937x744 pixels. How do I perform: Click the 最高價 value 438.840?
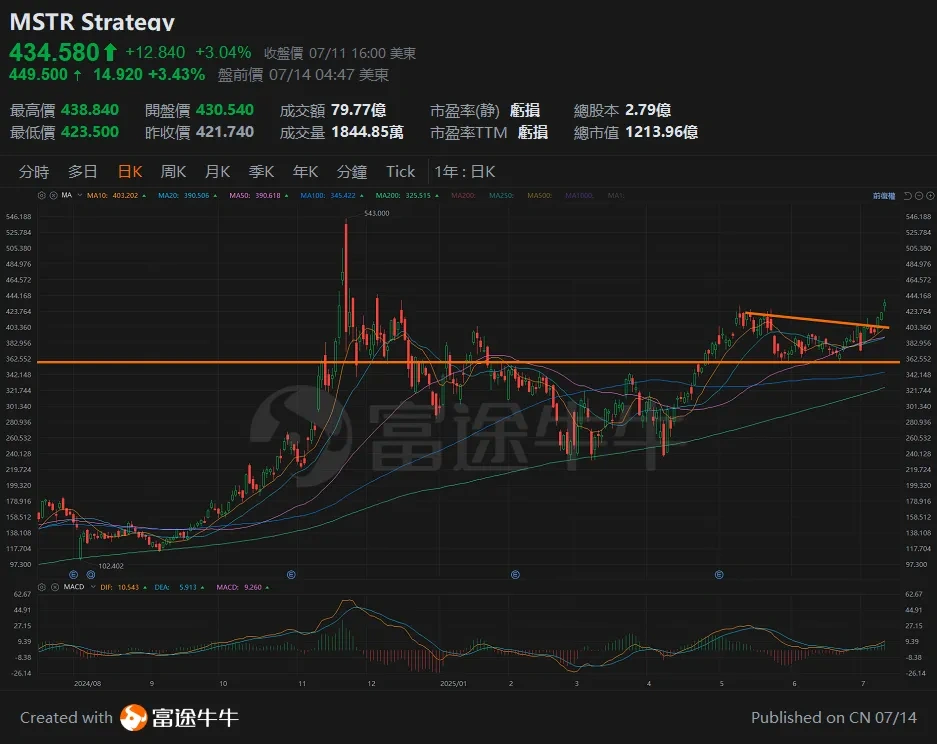[90, 110]
